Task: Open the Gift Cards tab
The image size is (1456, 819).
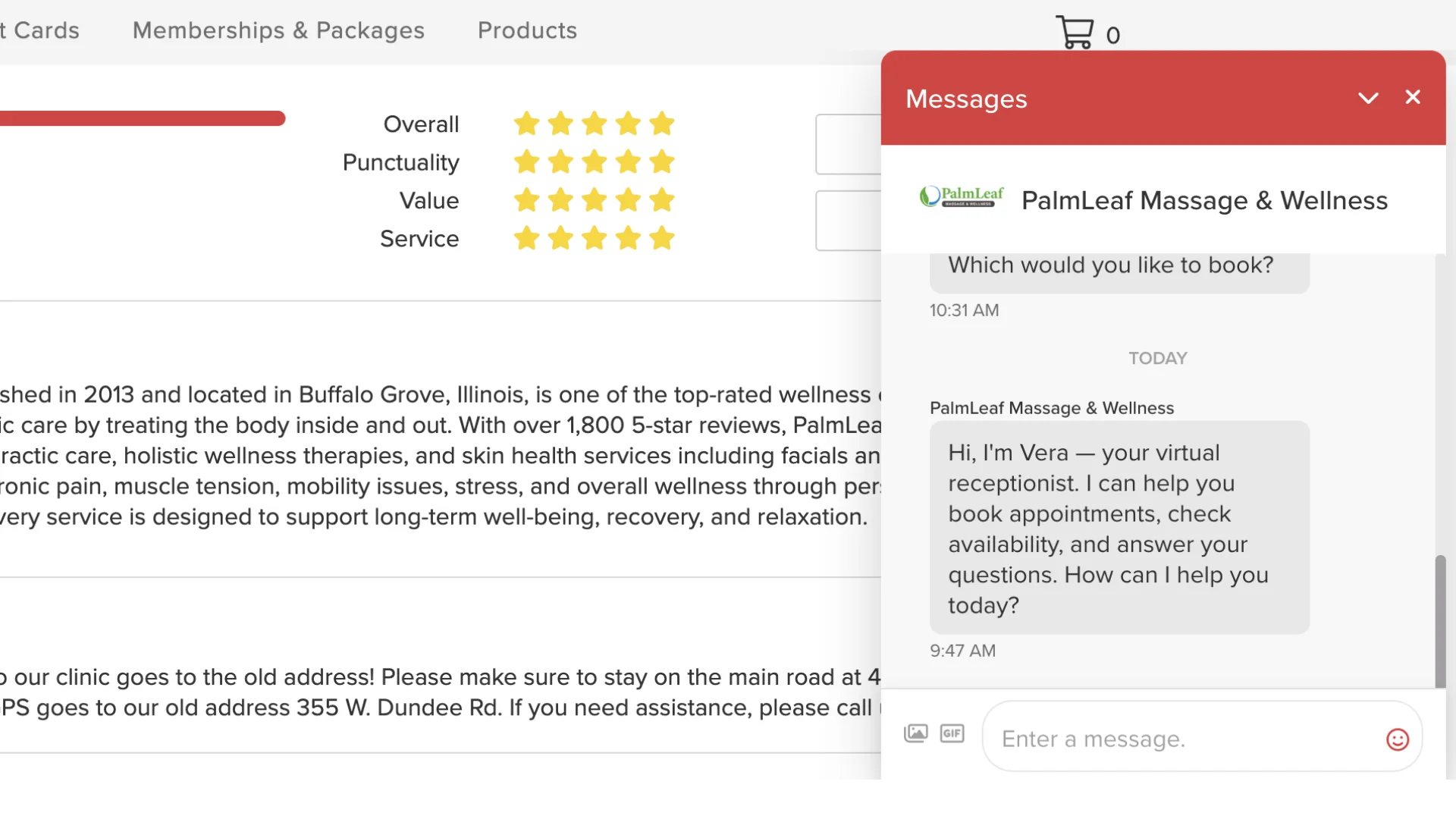Action: pyautogui.click(x=39, y=30)
